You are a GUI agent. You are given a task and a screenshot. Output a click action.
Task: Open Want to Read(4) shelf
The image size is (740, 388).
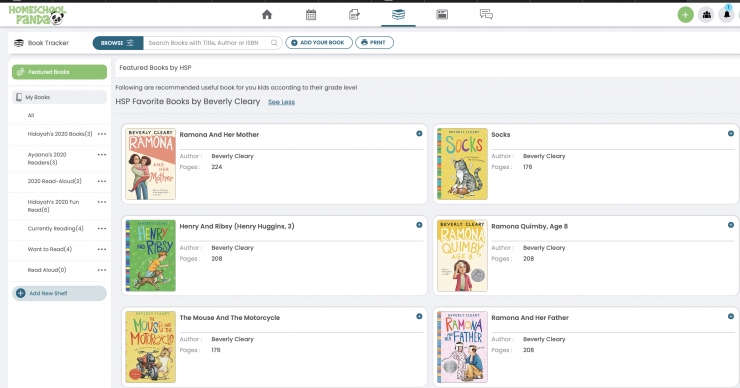(50, 249)
